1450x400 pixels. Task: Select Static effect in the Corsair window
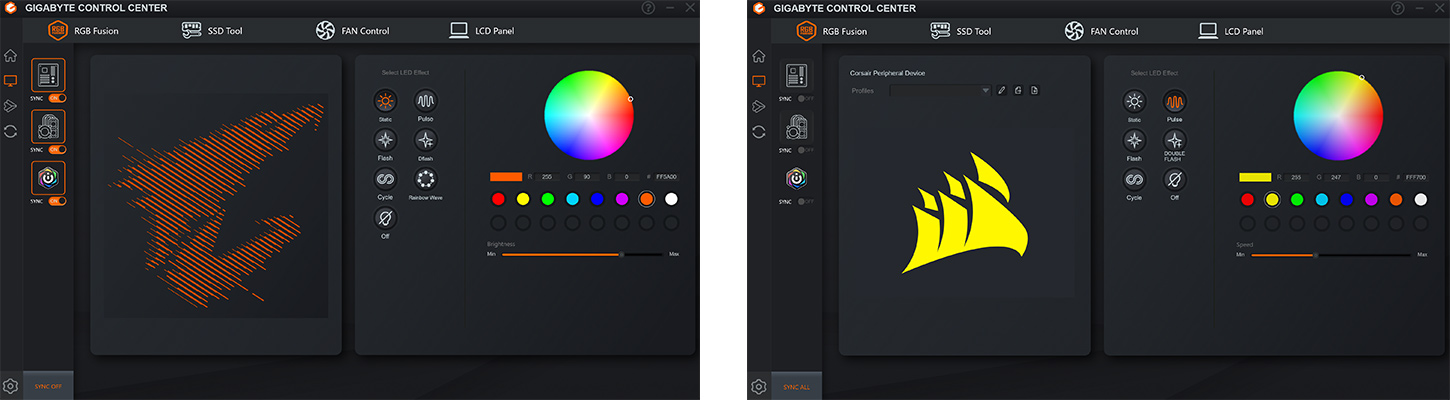[1134, 101]
